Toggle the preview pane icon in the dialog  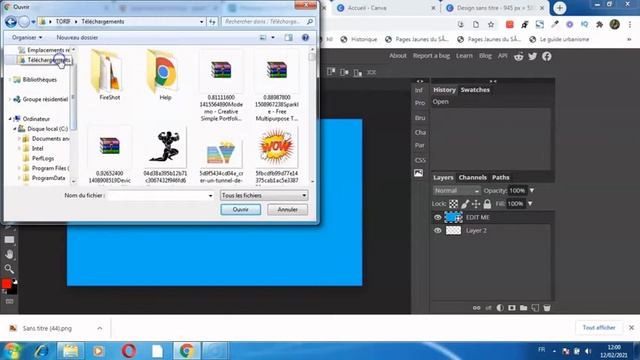click(289, 38)
